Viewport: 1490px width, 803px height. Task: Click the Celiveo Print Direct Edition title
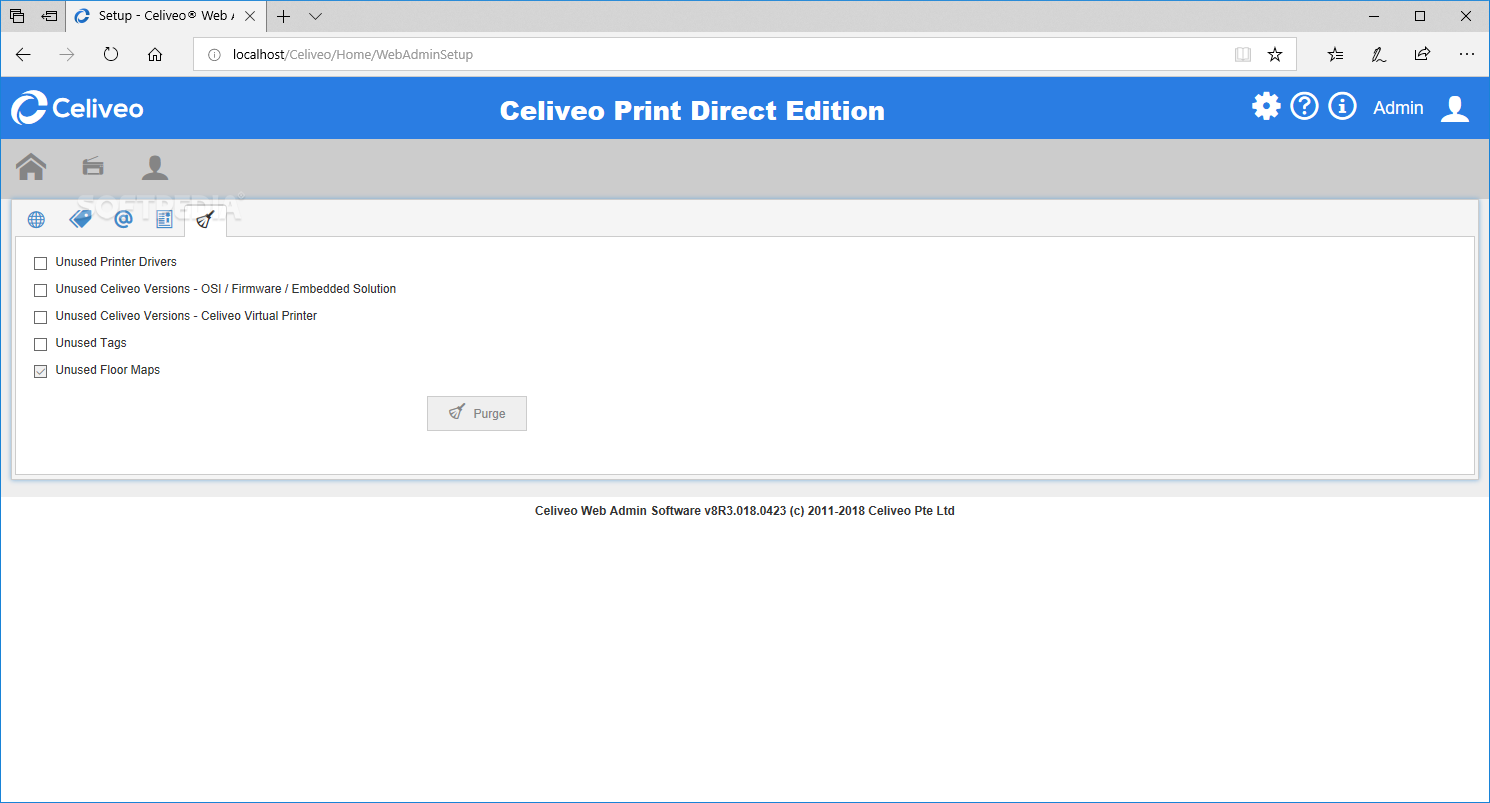(x=692, y=110)
